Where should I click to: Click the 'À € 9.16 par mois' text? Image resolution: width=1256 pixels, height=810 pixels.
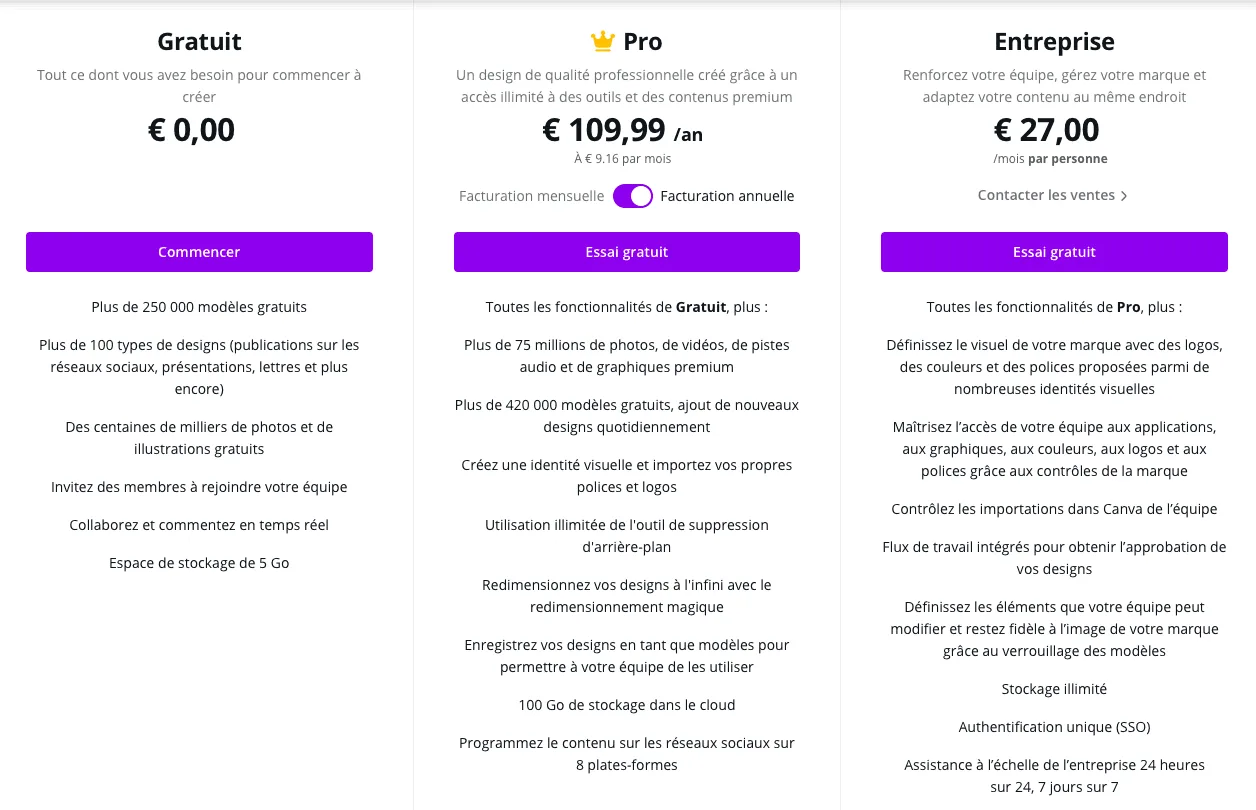click(623, 159)
